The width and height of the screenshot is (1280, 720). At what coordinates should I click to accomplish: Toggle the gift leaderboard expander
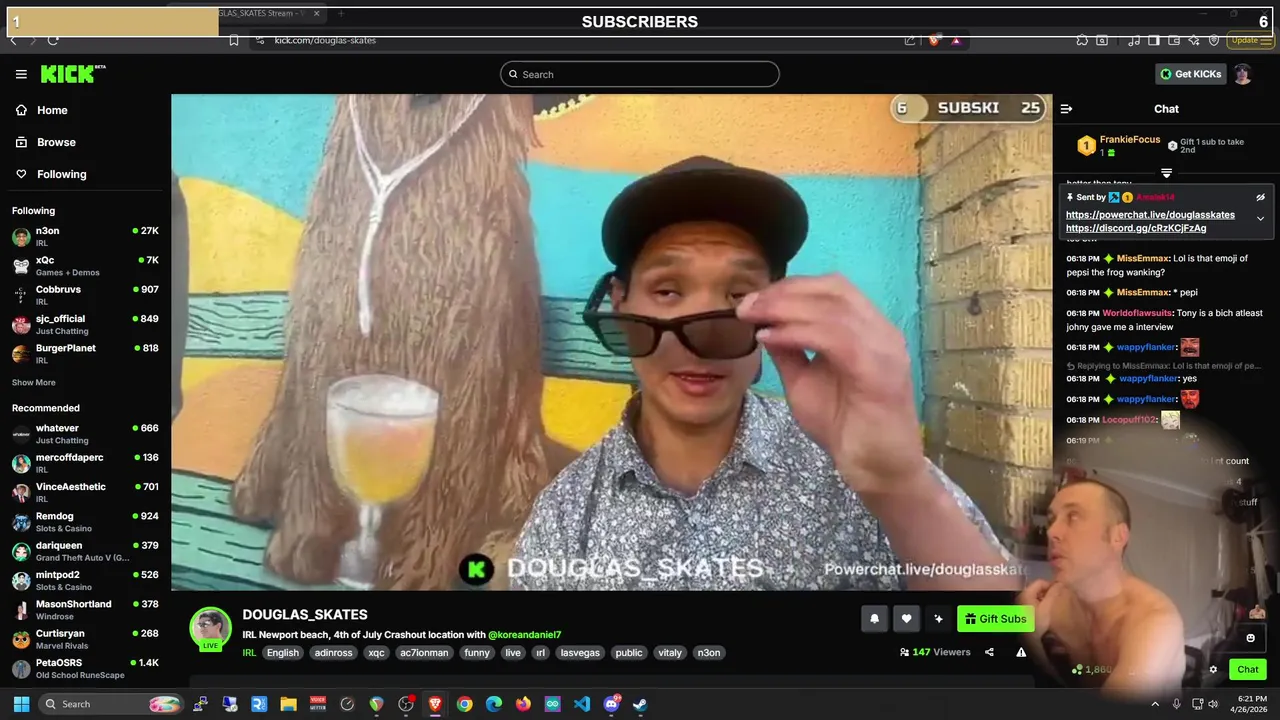(x=1166, y=173)
